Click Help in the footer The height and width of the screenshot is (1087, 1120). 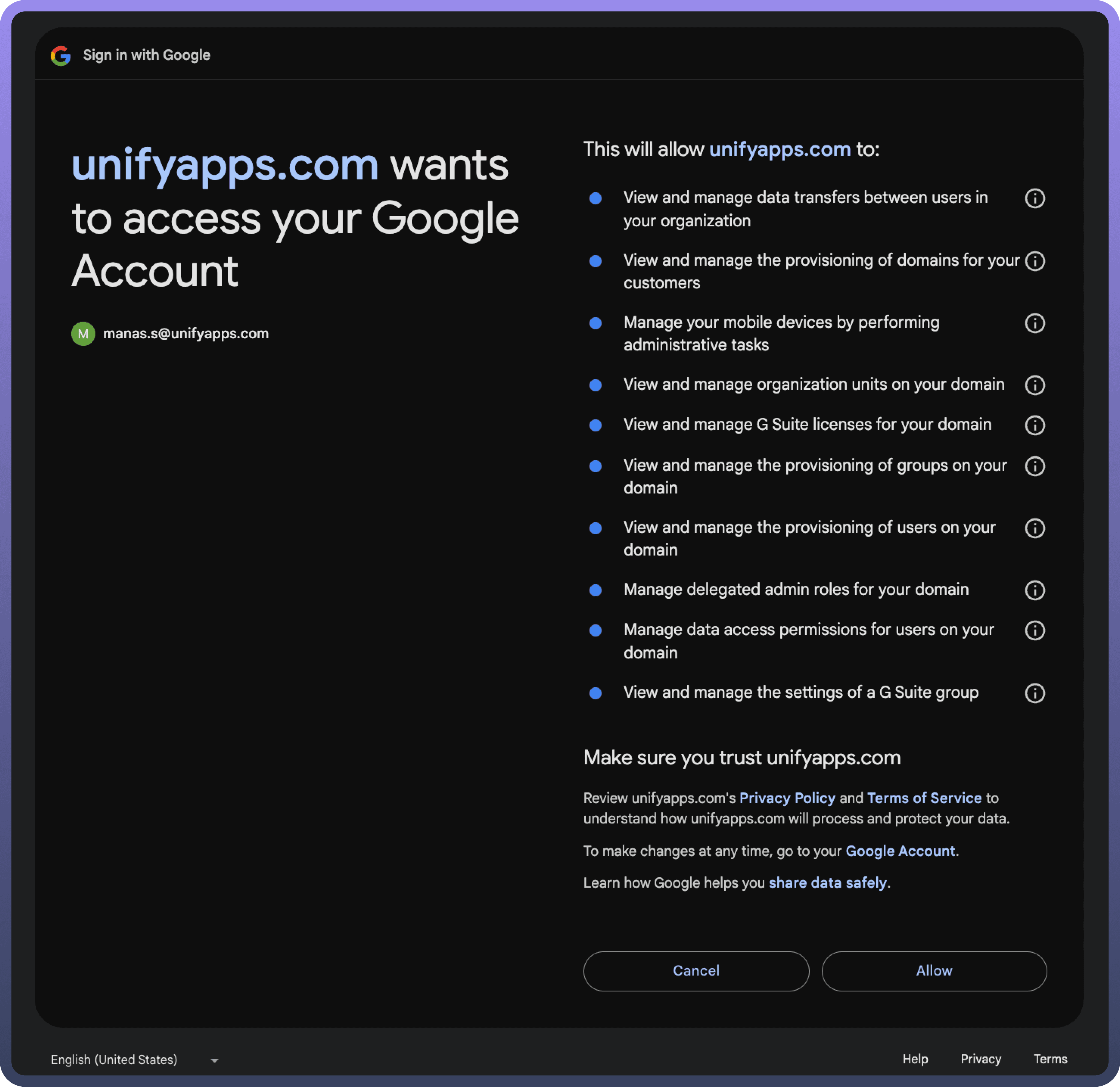915,1059
